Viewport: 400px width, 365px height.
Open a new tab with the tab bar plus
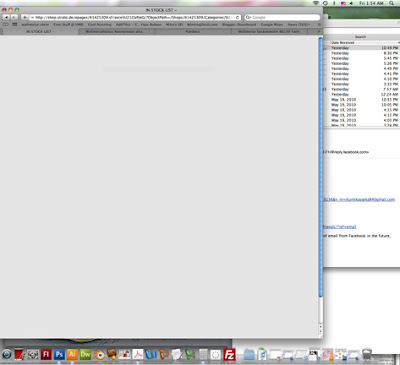click(x=319, y=31)
